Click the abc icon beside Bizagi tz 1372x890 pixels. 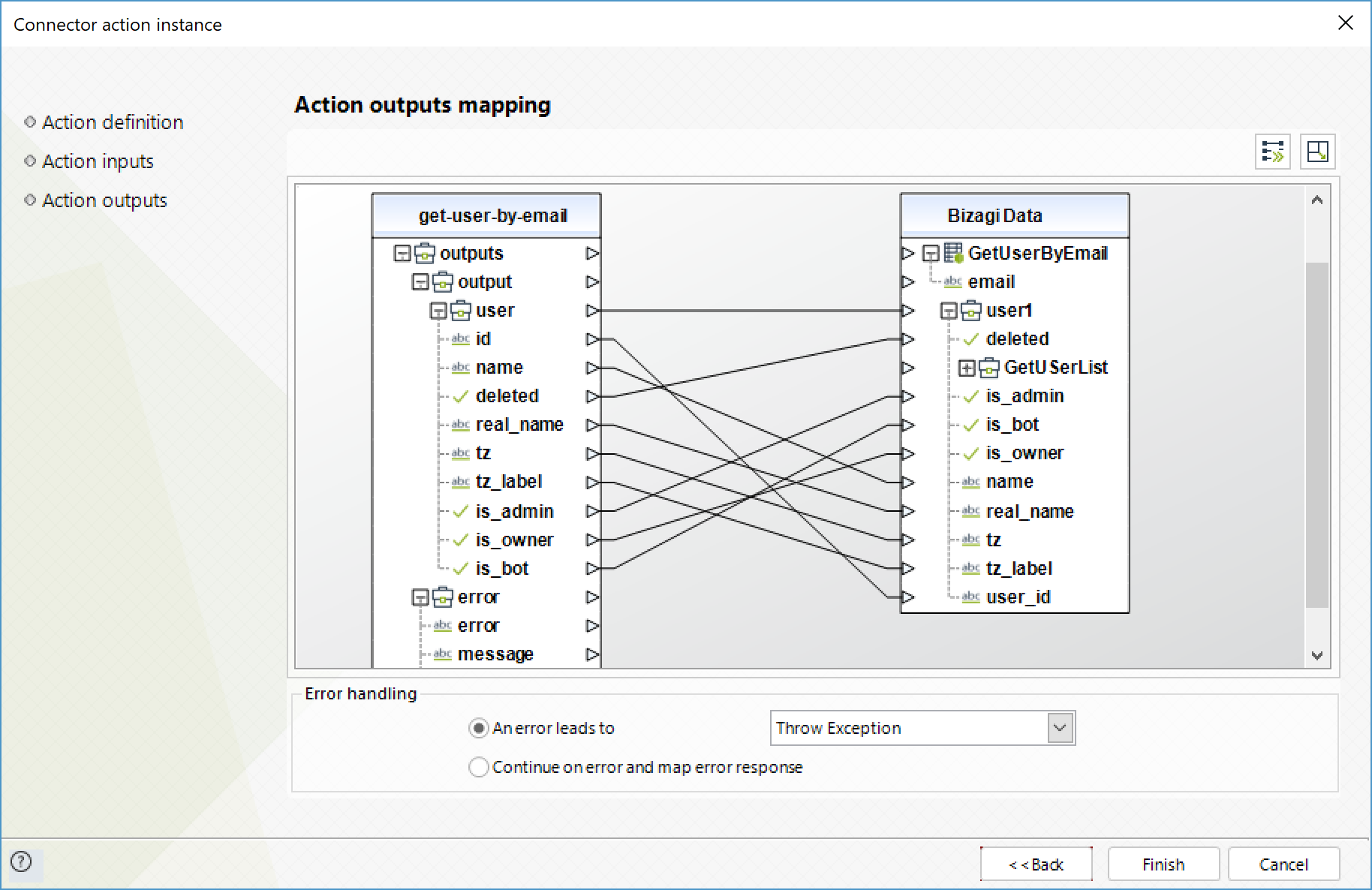(971, 540)
